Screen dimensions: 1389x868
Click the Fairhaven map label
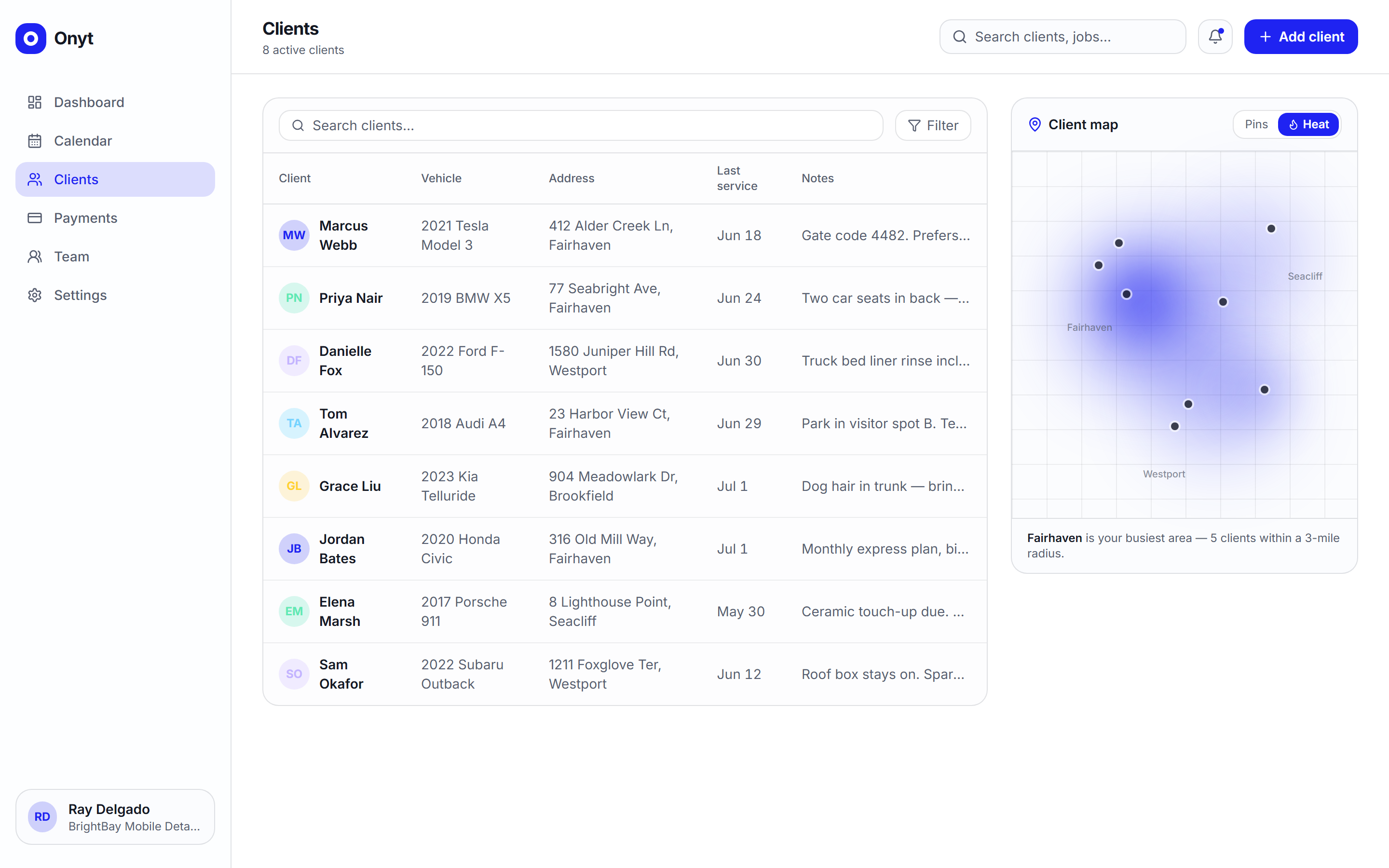pos(1089,327)
